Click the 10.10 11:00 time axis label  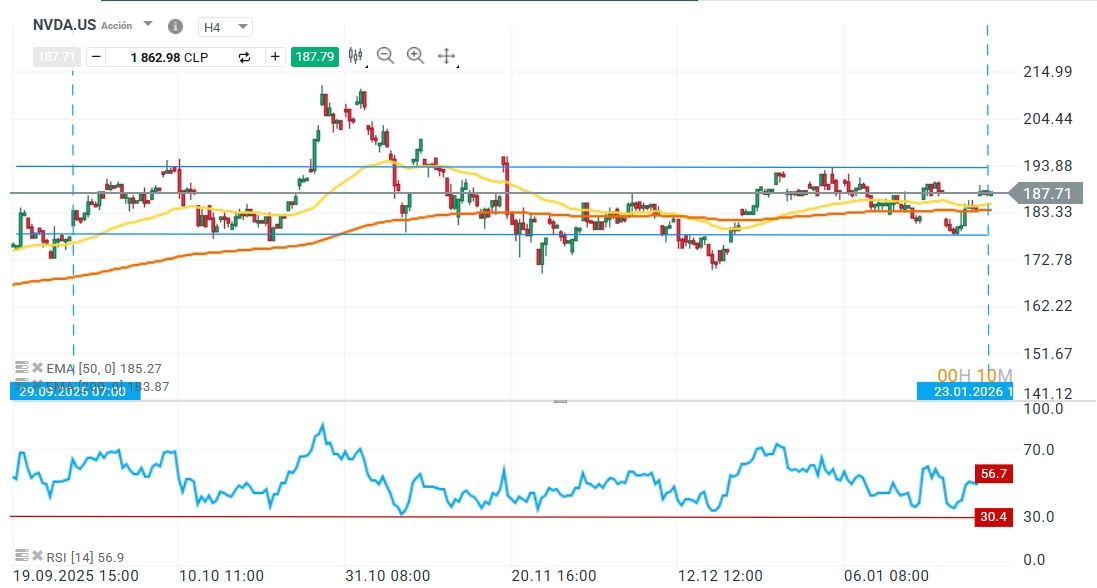[222, 576]
